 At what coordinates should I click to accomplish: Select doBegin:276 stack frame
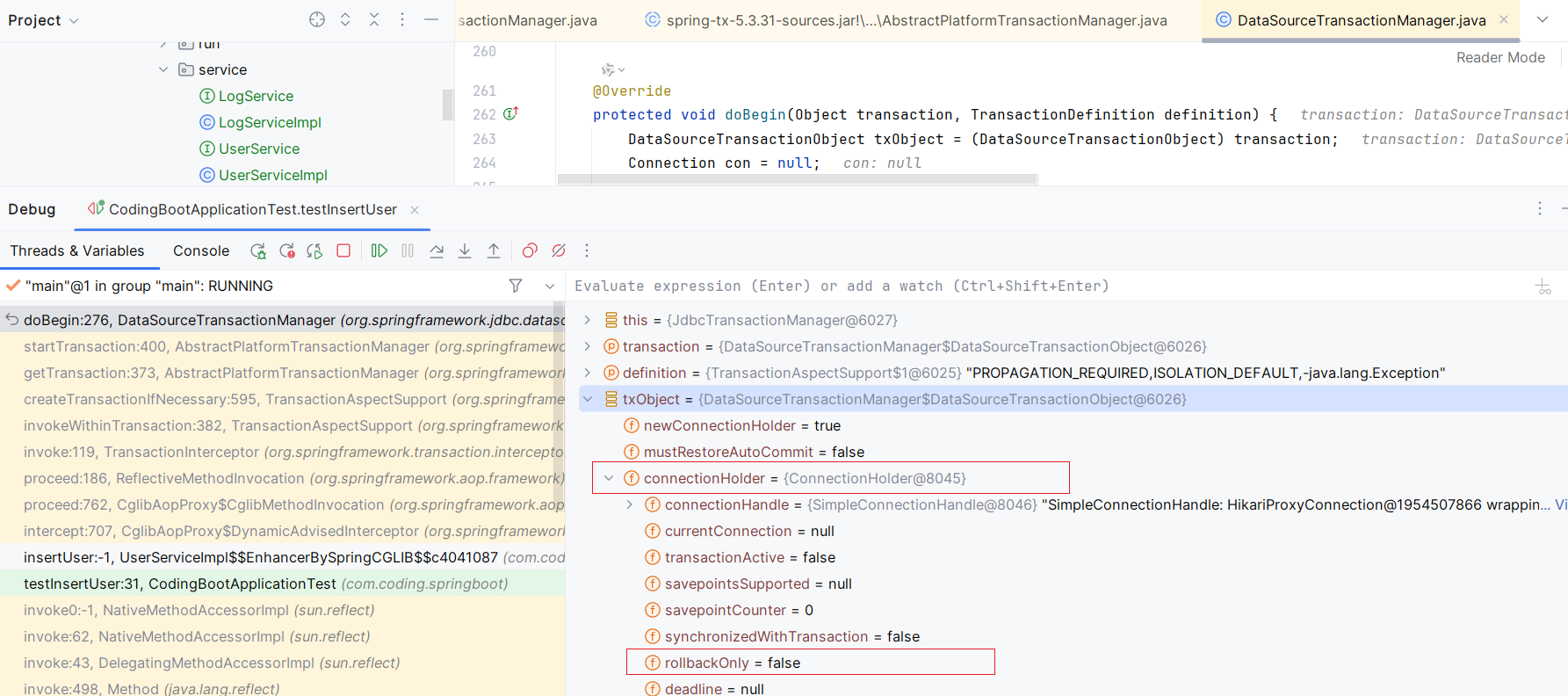pyautogui.click(x=283, y=320)
